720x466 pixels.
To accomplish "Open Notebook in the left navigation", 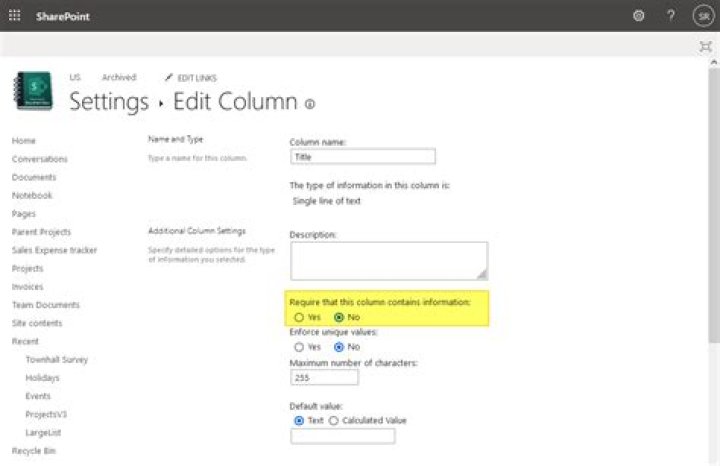I will [32, 196].
